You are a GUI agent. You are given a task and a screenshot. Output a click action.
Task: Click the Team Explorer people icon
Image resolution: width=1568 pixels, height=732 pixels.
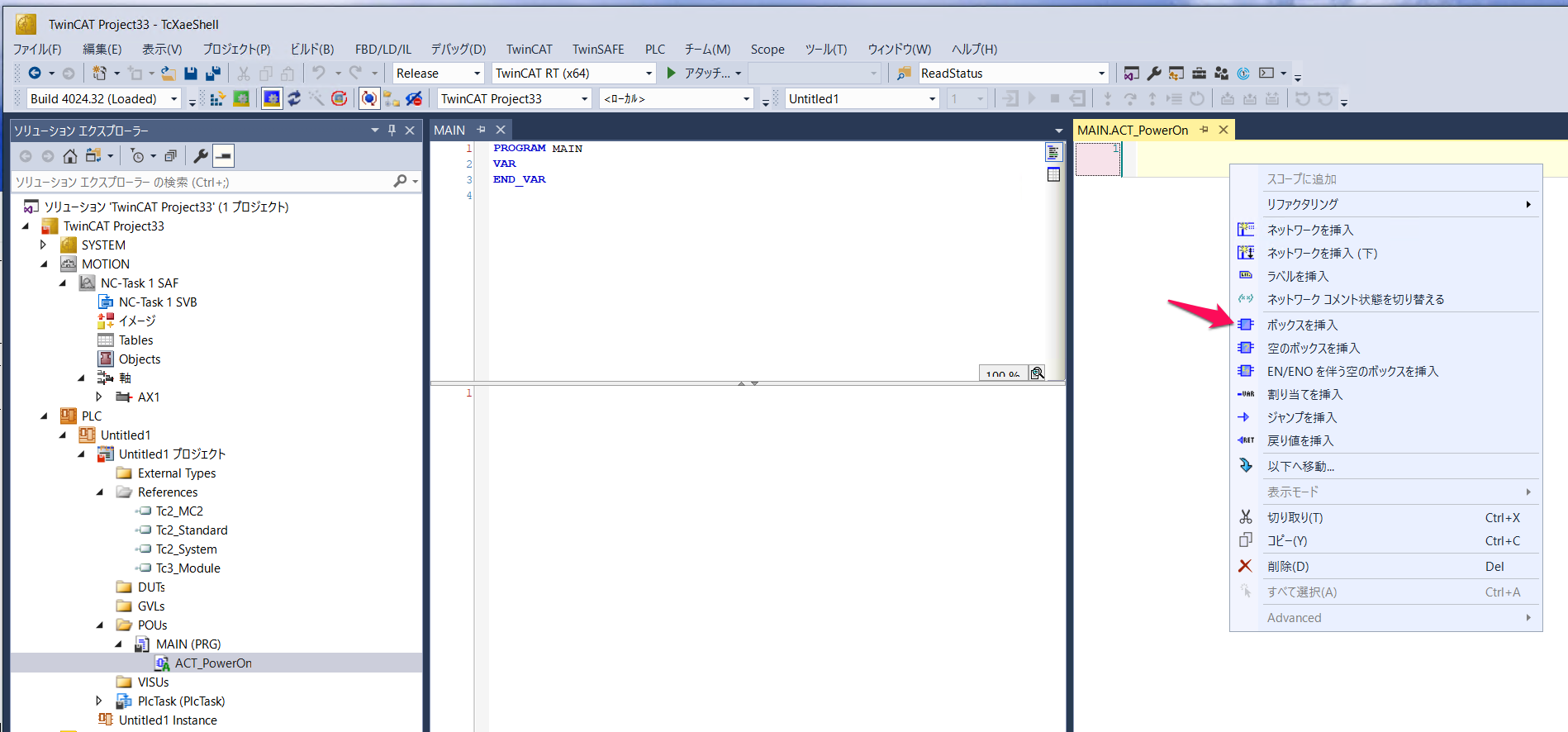click(x=1221, y=74)
